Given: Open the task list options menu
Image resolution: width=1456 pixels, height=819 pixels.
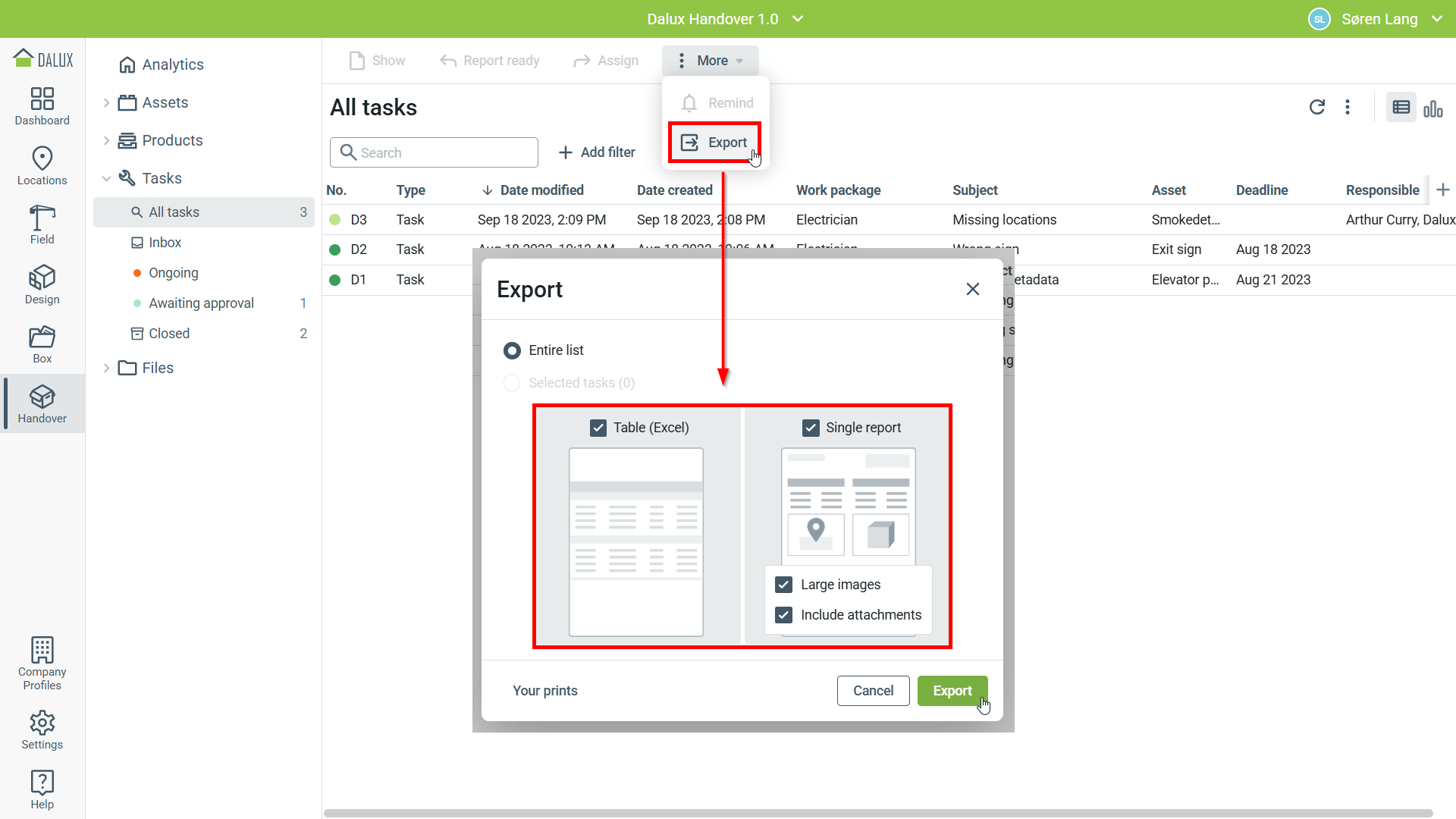Looking at the screenshot, I should pyautogui.click(x=1348, y=107).
